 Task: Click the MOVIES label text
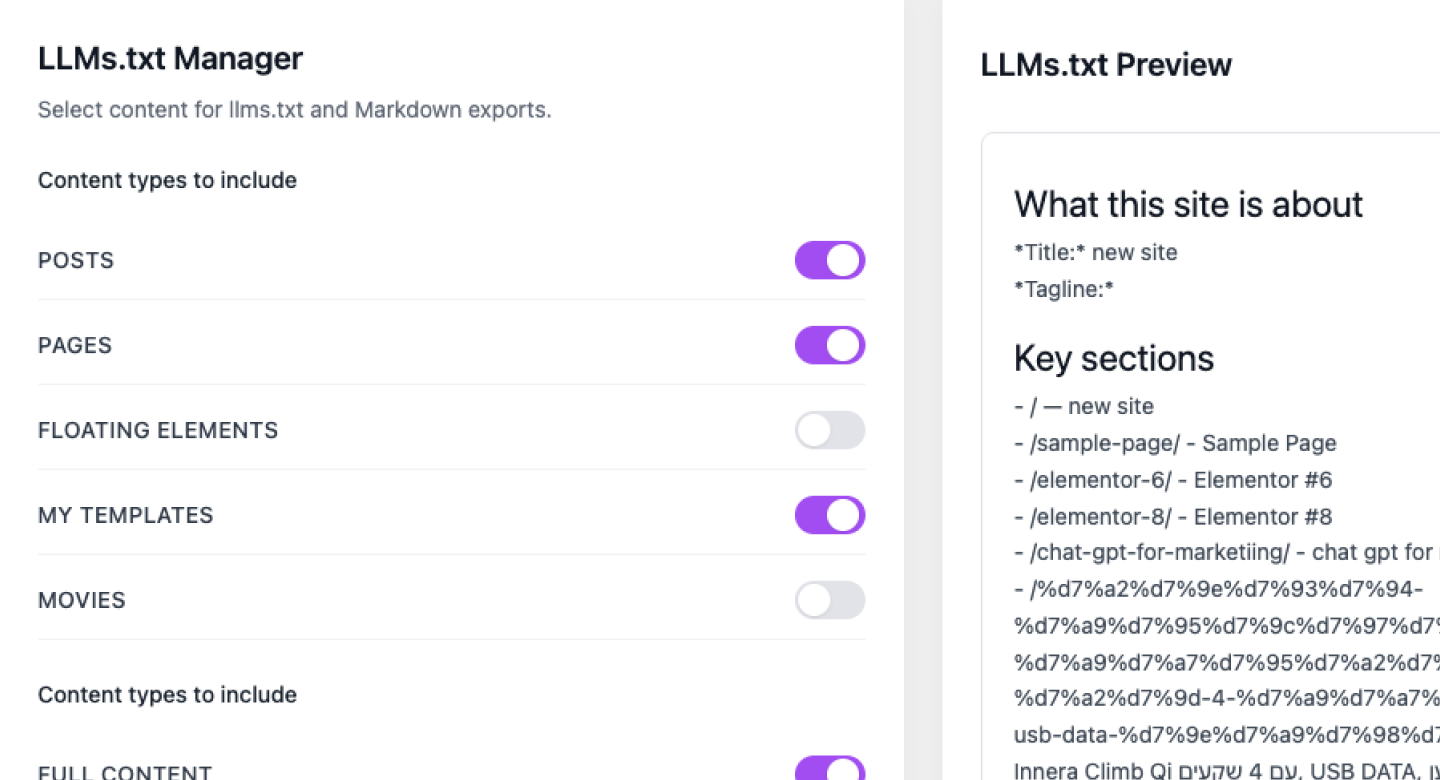[x=84, y=600]
